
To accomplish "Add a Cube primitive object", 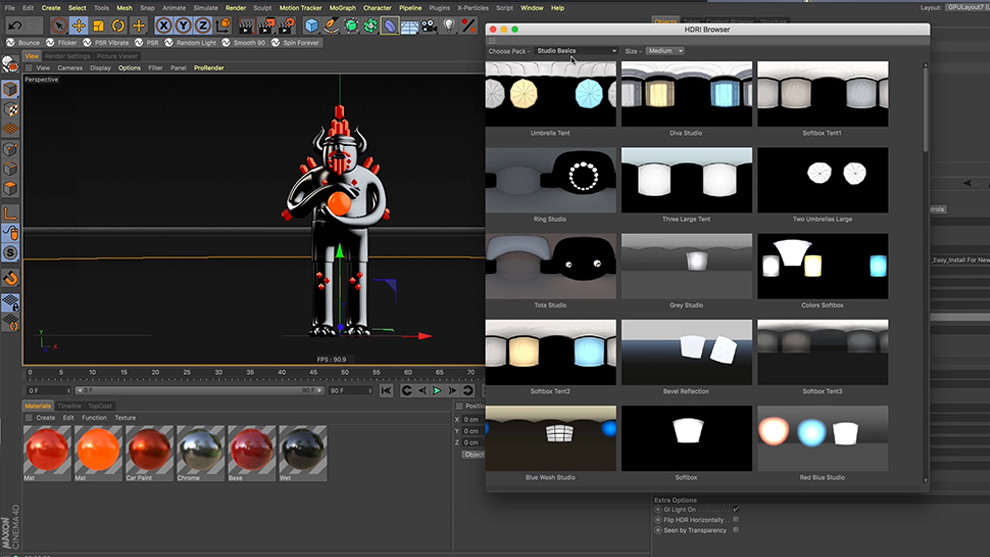I will (311, 26).
